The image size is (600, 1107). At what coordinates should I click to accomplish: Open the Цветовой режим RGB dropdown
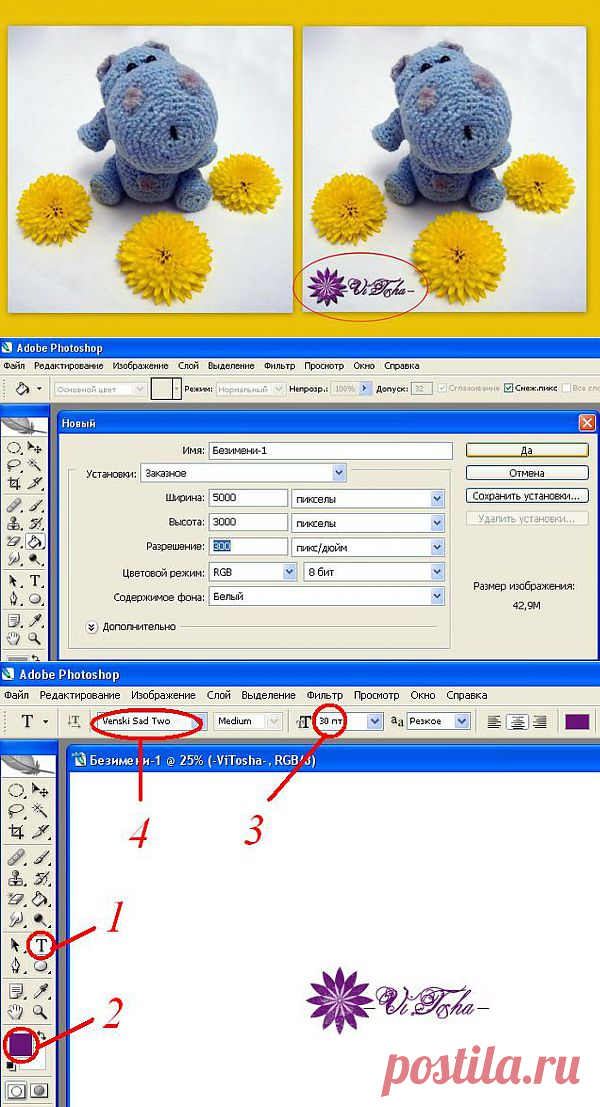tap(289, 572)
